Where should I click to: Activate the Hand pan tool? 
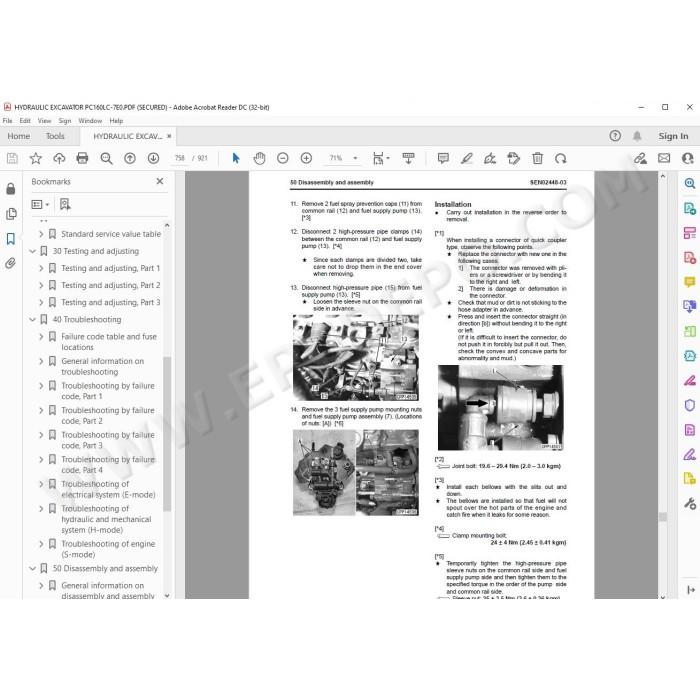tap(259, 158)
